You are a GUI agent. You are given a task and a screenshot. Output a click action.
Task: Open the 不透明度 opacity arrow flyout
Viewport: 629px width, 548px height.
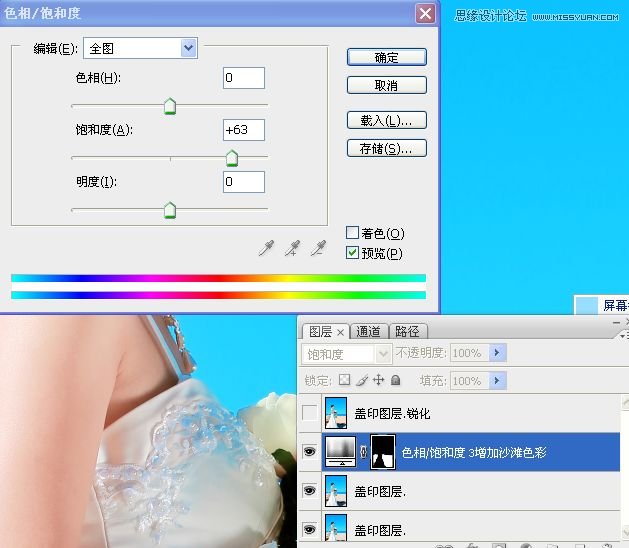[x=498, y=353]
